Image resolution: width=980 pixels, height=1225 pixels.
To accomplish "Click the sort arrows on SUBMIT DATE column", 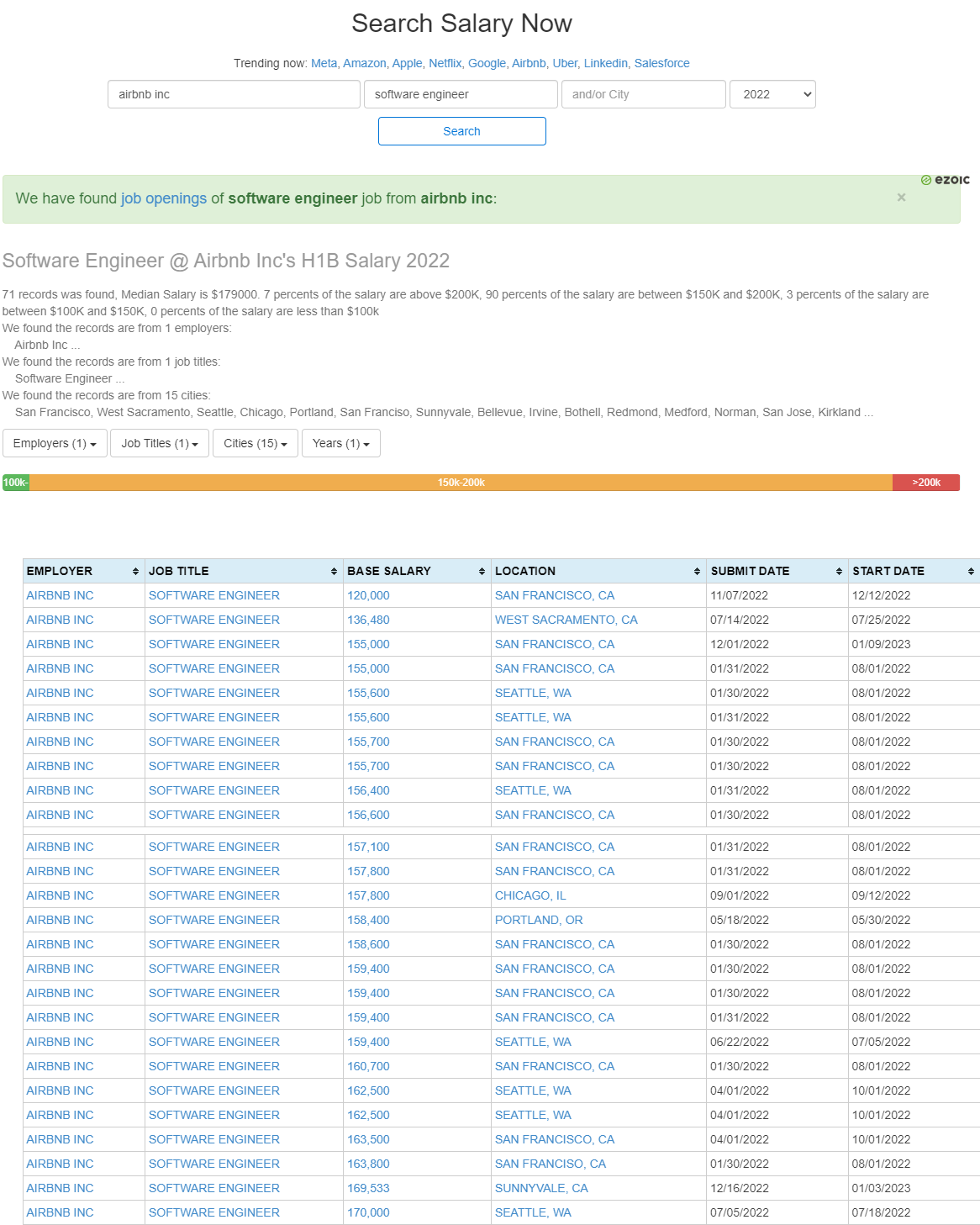I will (839, 571).
